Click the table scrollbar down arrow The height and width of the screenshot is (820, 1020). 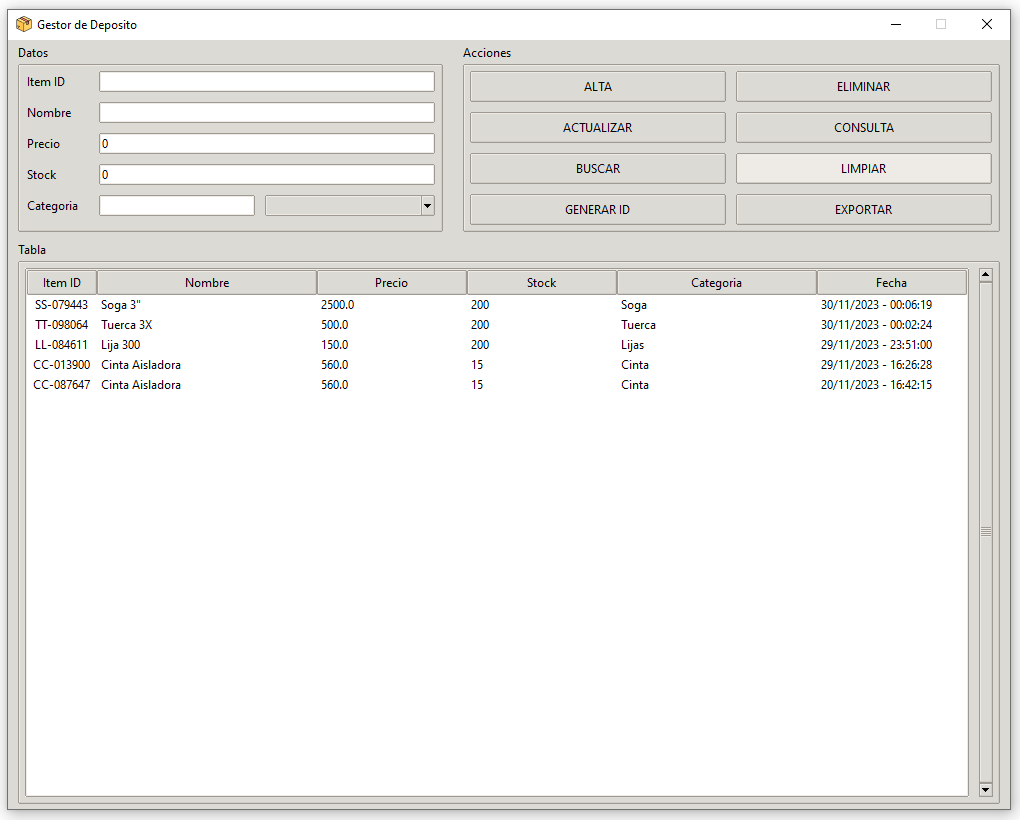[x=985, y=789]
